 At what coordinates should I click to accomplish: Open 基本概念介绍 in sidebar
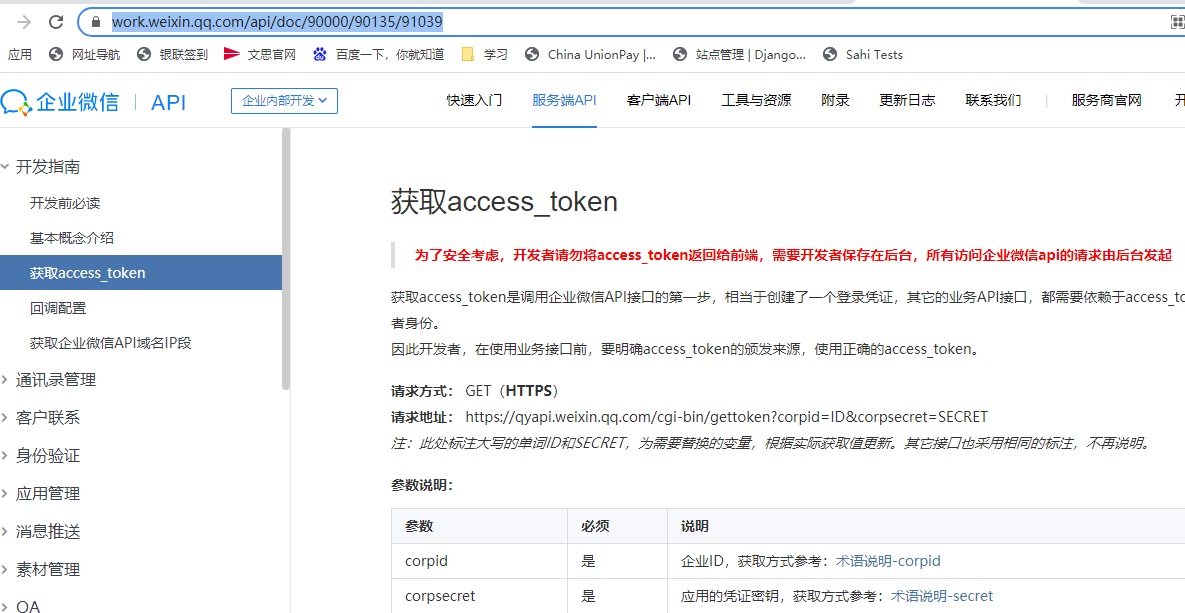pos(72,238)
